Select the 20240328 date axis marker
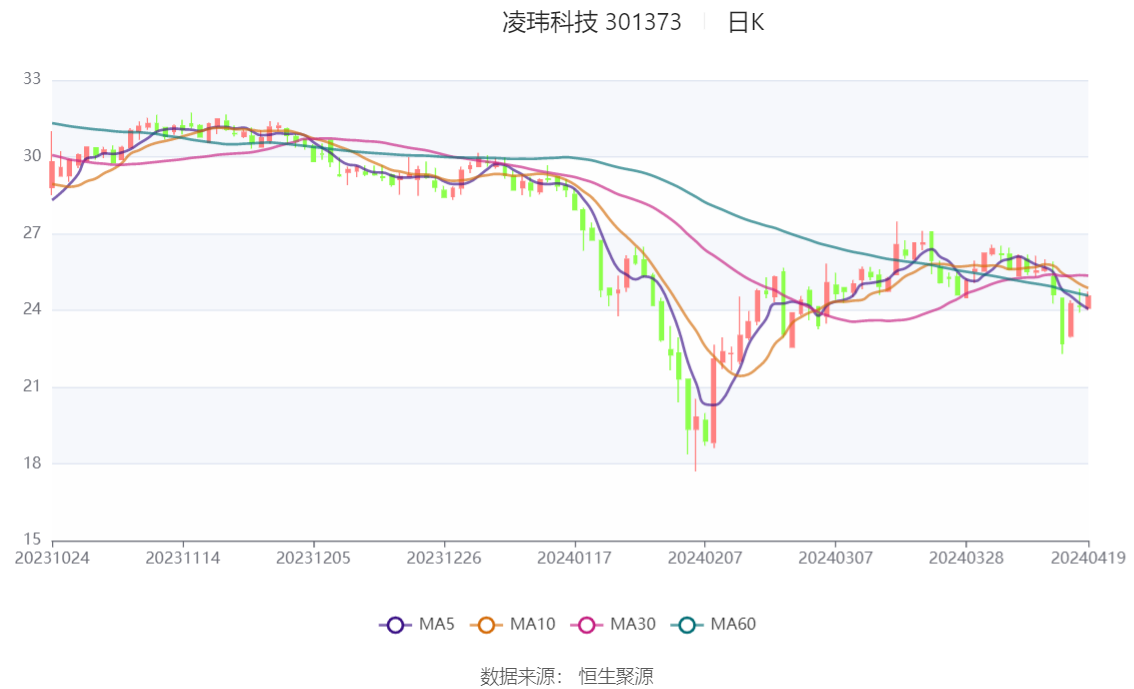The height and width of the screenshot is (689, 1134). [x=966, y=558]
